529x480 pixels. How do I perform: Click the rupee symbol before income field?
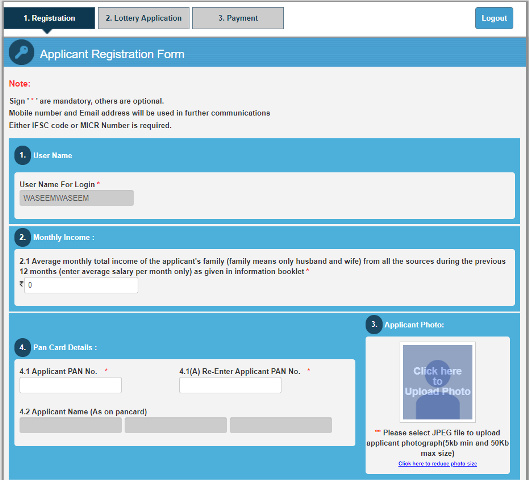[21, 284]
